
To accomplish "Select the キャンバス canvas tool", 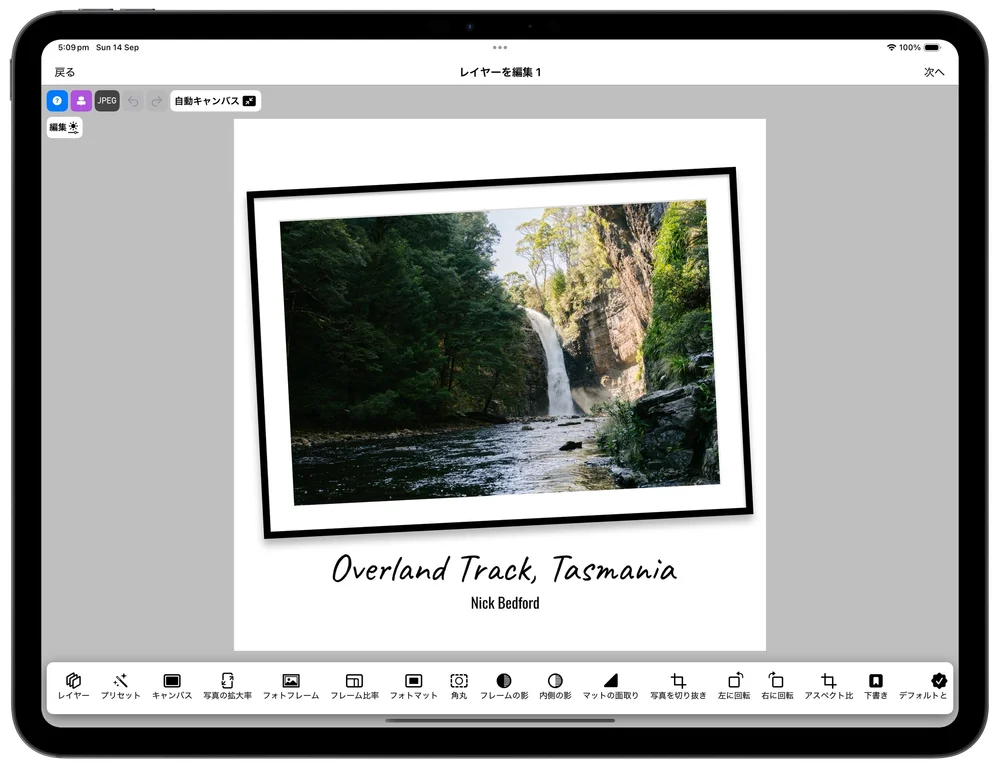I will point(172,686).
